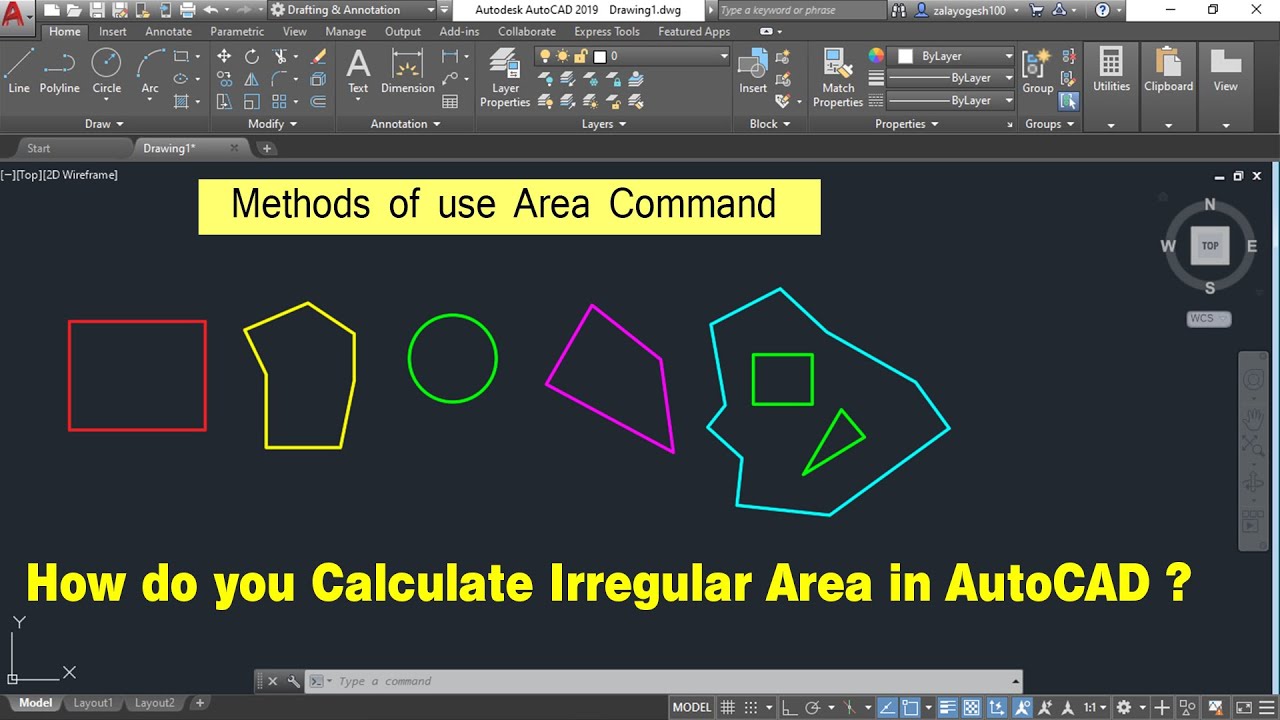Click the Start file tab

pos(38,148)
